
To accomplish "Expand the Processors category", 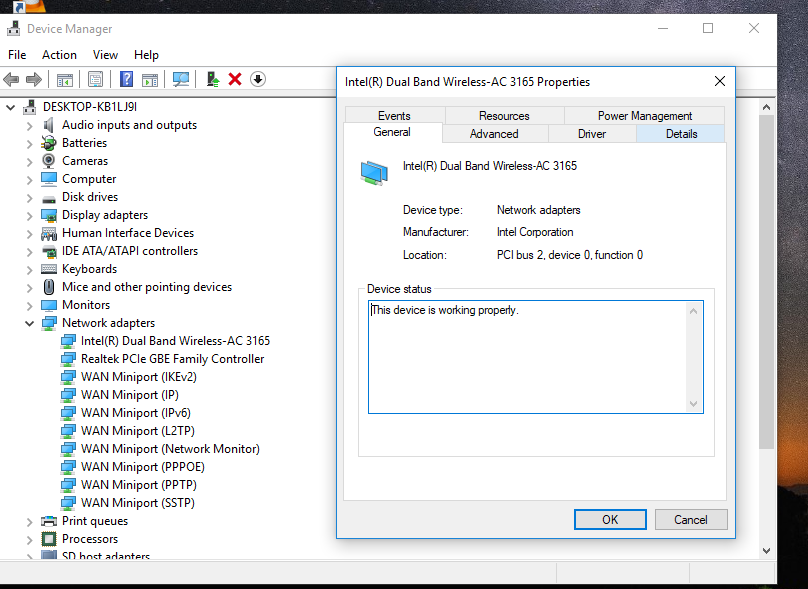I will tap(30, 539).
